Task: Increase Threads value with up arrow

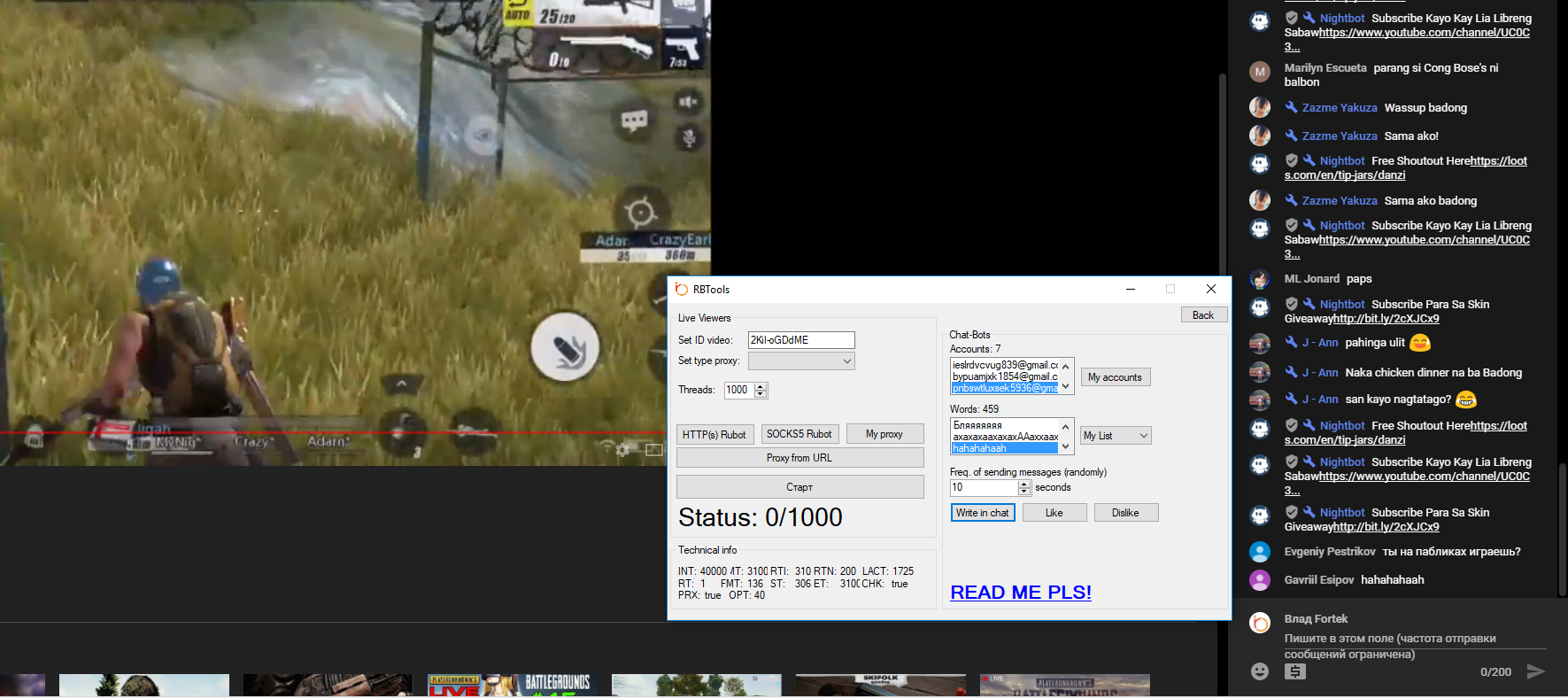Action: pyautogui.click(x=761, y=386)
